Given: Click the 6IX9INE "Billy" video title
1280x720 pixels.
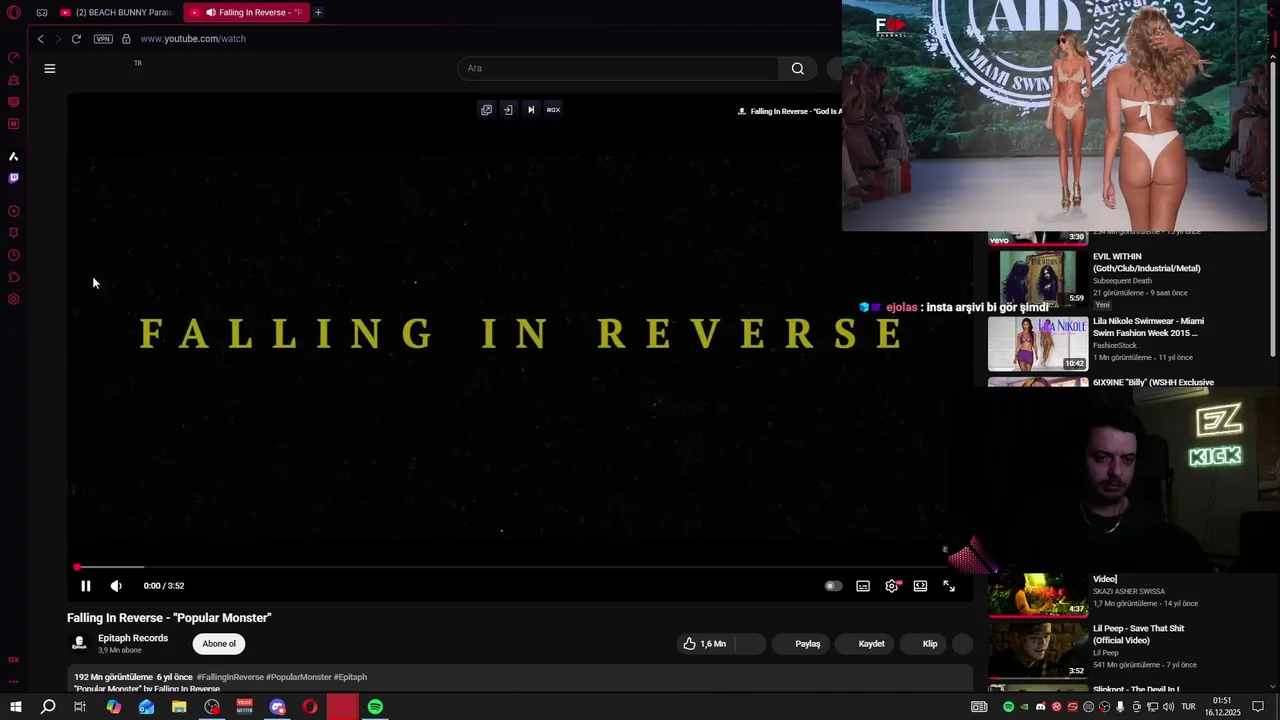Looking at the screenshot, I should pos(1153,382).
